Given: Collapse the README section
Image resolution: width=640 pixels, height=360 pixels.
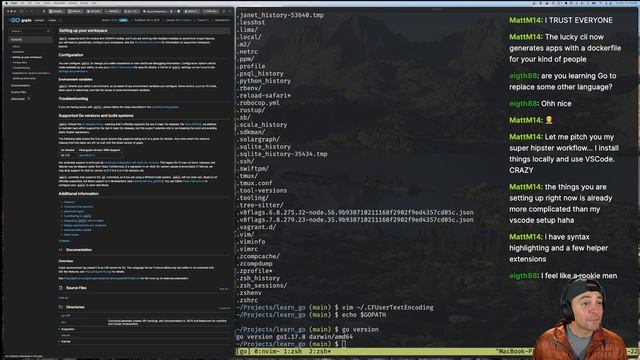Looking at the screenshot, I should [x=64, y=241].
